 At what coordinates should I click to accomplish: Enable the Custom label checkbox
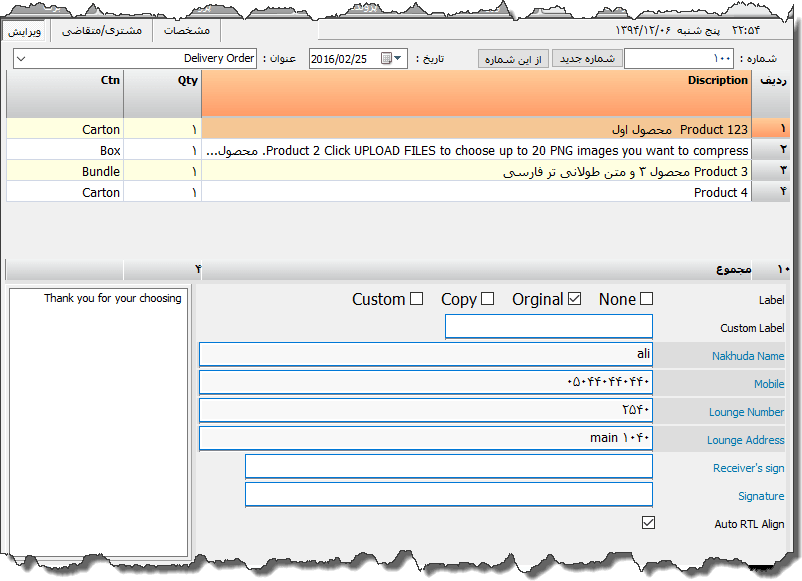click(417, 299)
